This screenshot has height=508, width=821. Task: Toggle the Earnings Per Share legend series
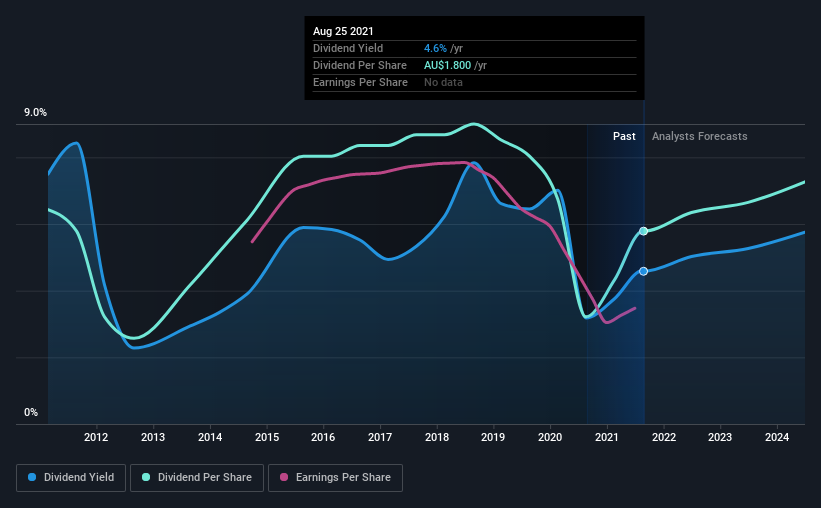tap(335, 478)
